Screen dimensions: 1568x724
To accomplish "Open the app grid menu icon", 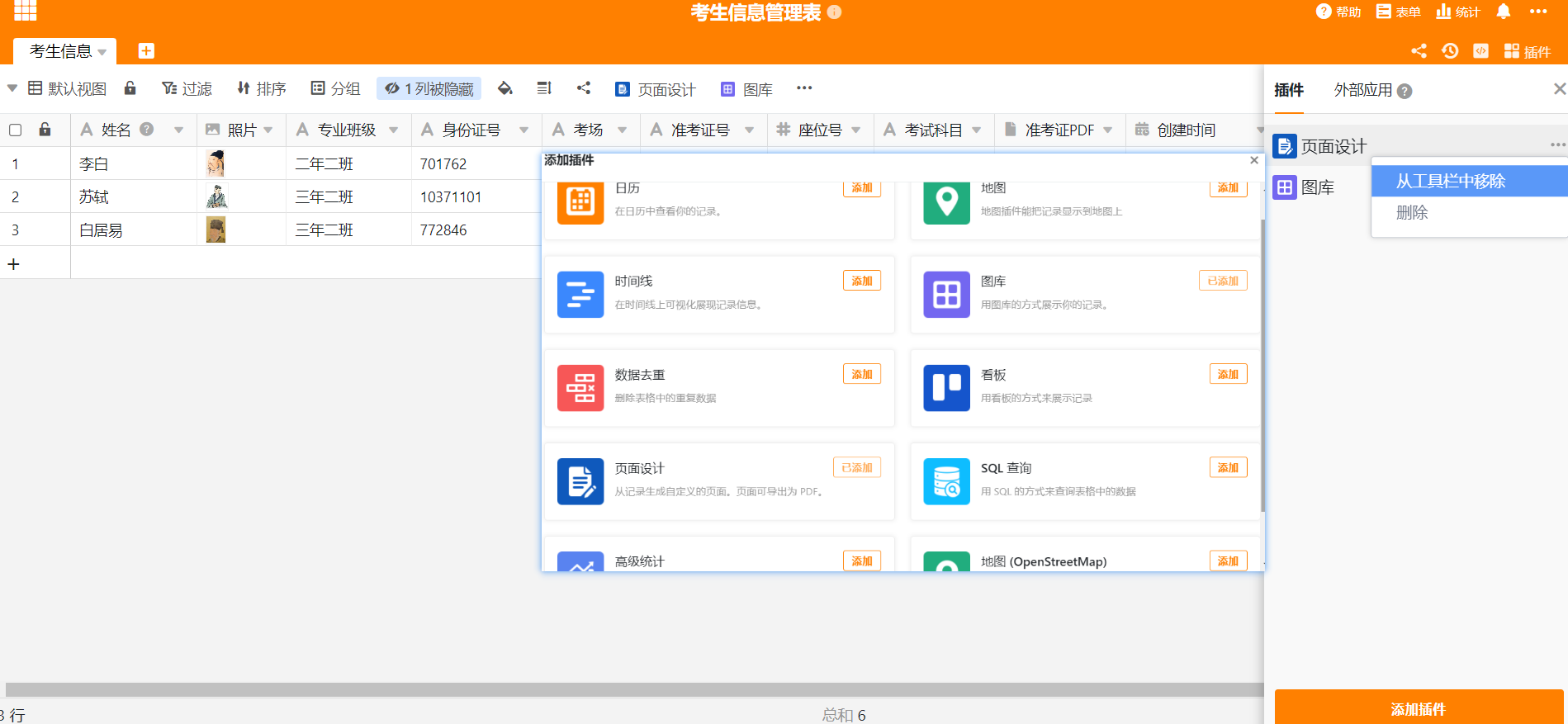I will click(x=26, y=11).
